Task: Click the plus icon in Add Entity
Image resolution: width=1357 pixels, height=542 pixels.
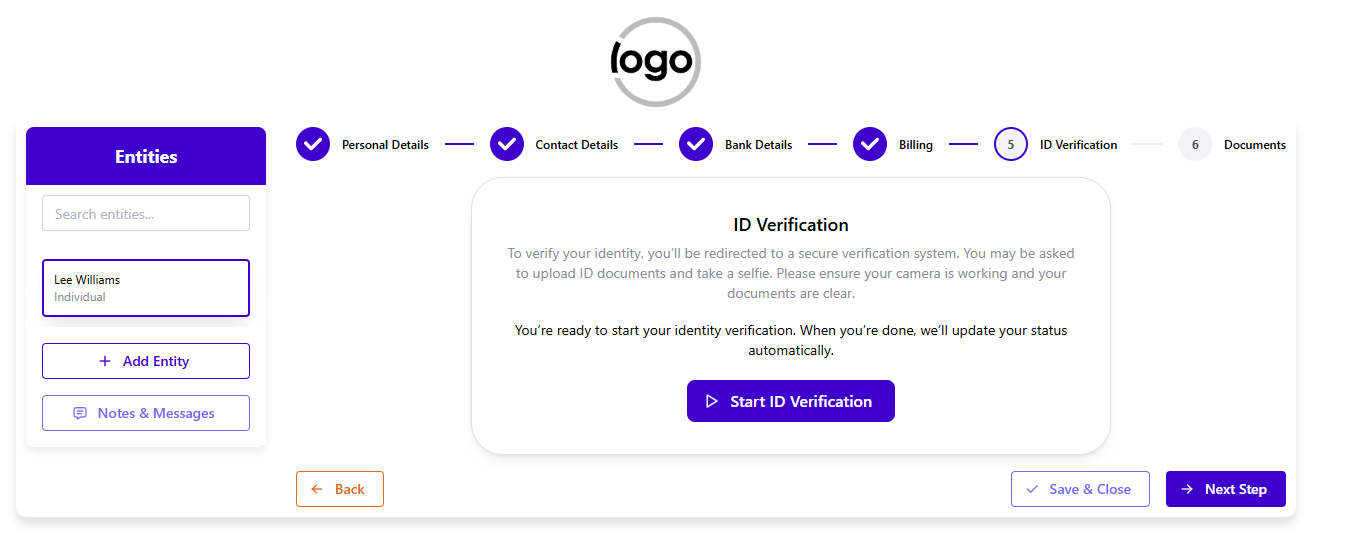Action: (105, 361)
